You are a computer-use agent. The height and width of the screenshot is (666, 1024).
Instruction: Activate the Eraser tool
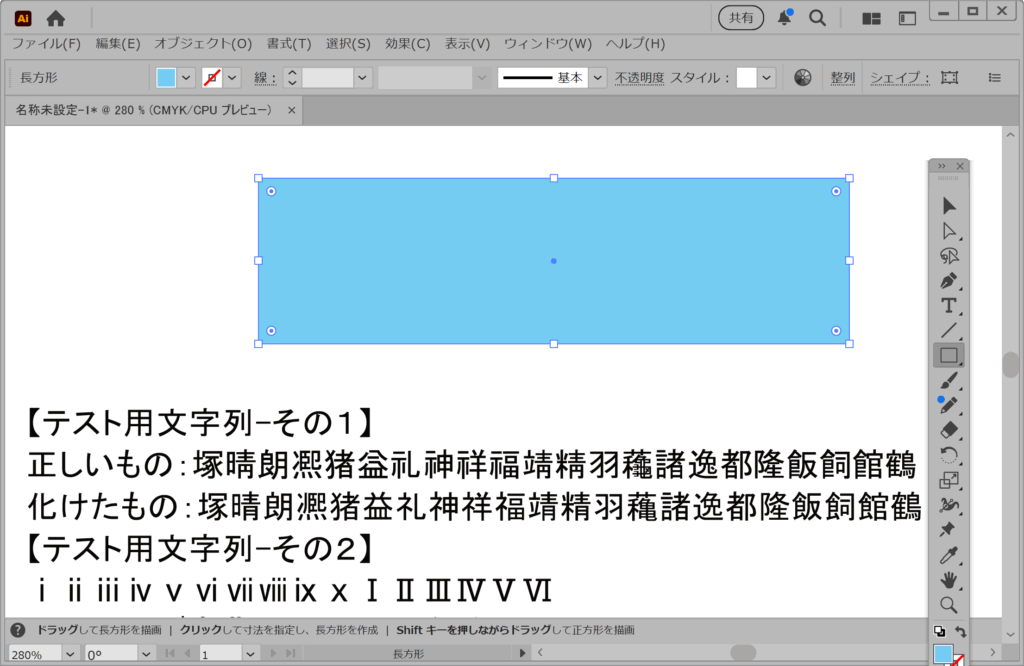click(948, 430)
